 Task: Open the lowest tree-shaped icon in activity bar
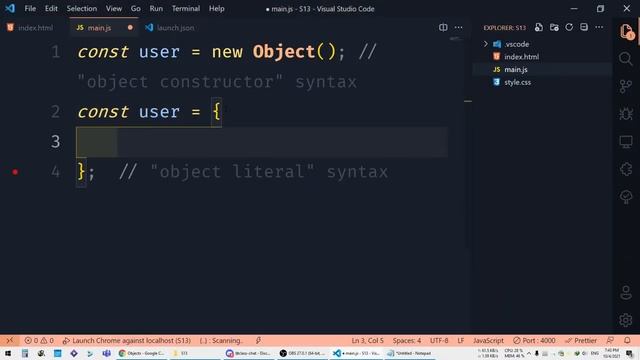point(626,197)
